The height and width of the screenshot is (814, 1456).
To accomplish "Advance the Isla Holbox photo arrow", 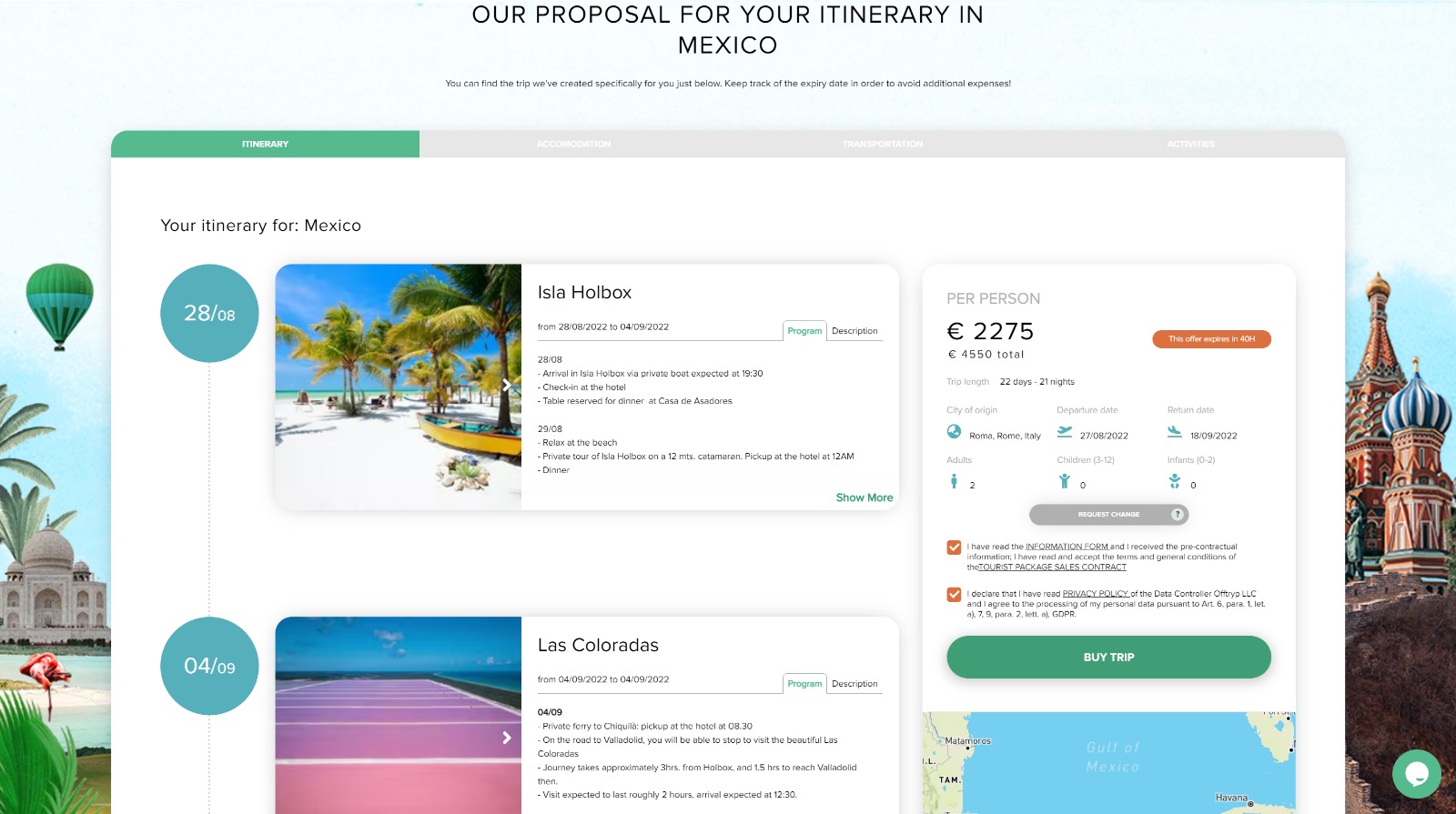I will click(x=507, y=386).
